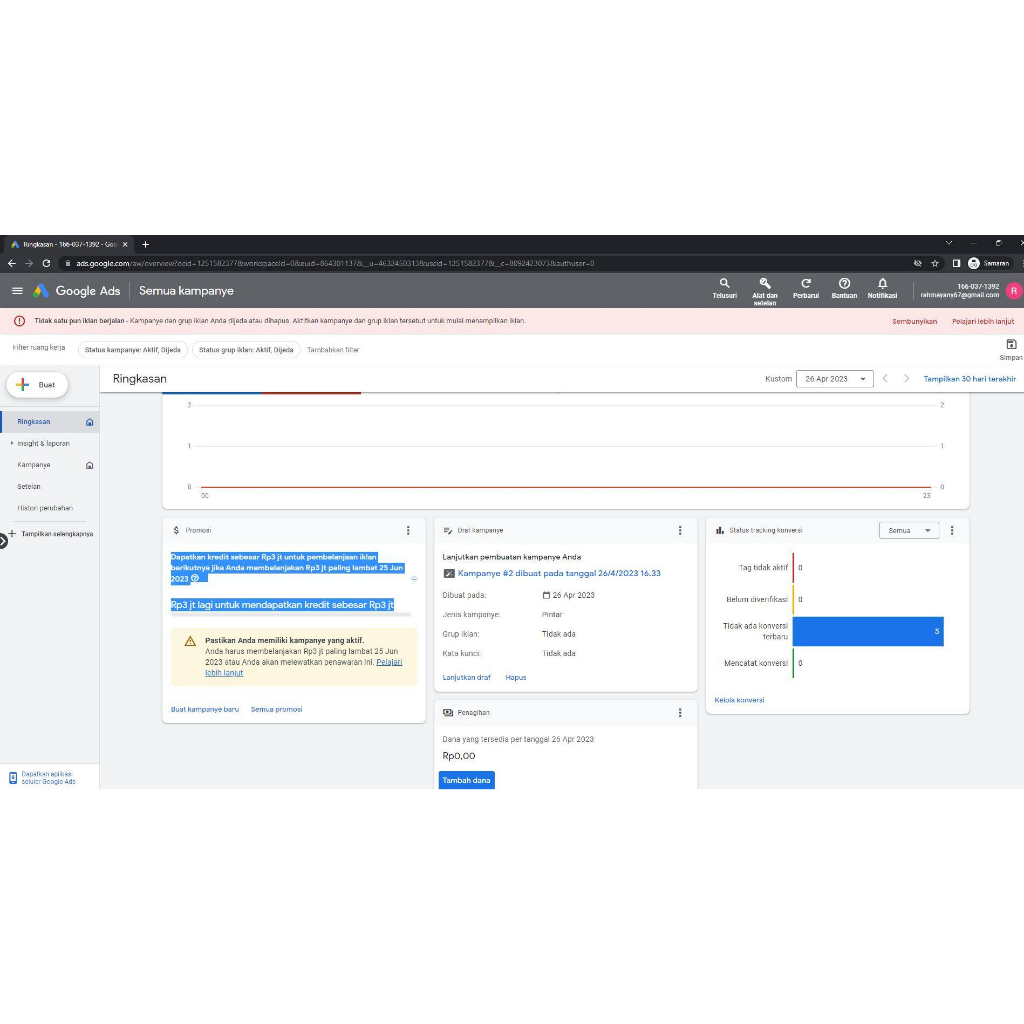Click the Google Ads logo

76,291
